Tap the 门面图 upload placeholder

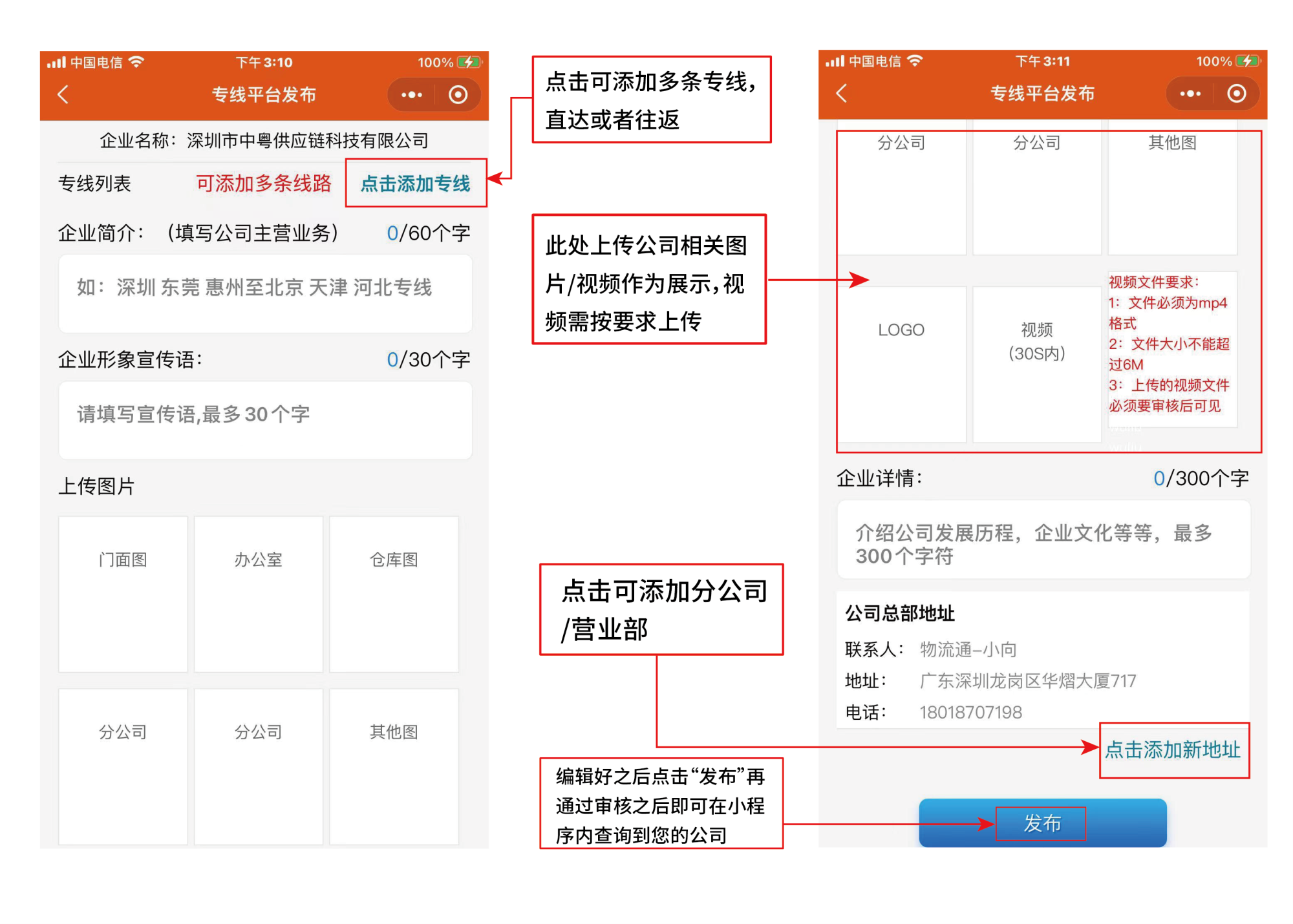tap(122, 593)
